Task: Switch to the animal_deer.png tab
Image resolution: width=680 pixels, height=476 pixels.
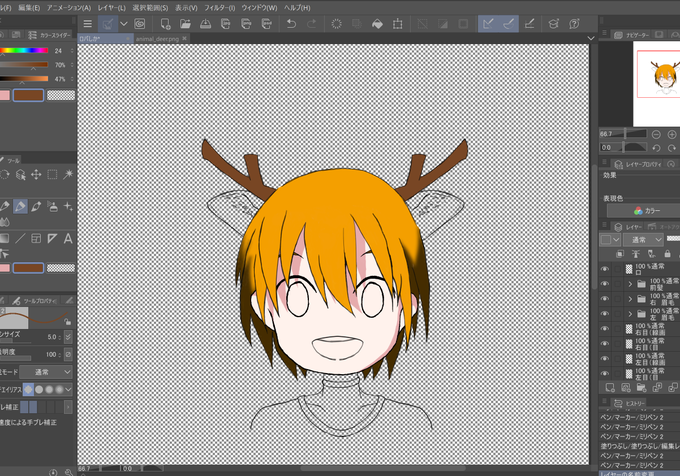Action: coord(157,39)
